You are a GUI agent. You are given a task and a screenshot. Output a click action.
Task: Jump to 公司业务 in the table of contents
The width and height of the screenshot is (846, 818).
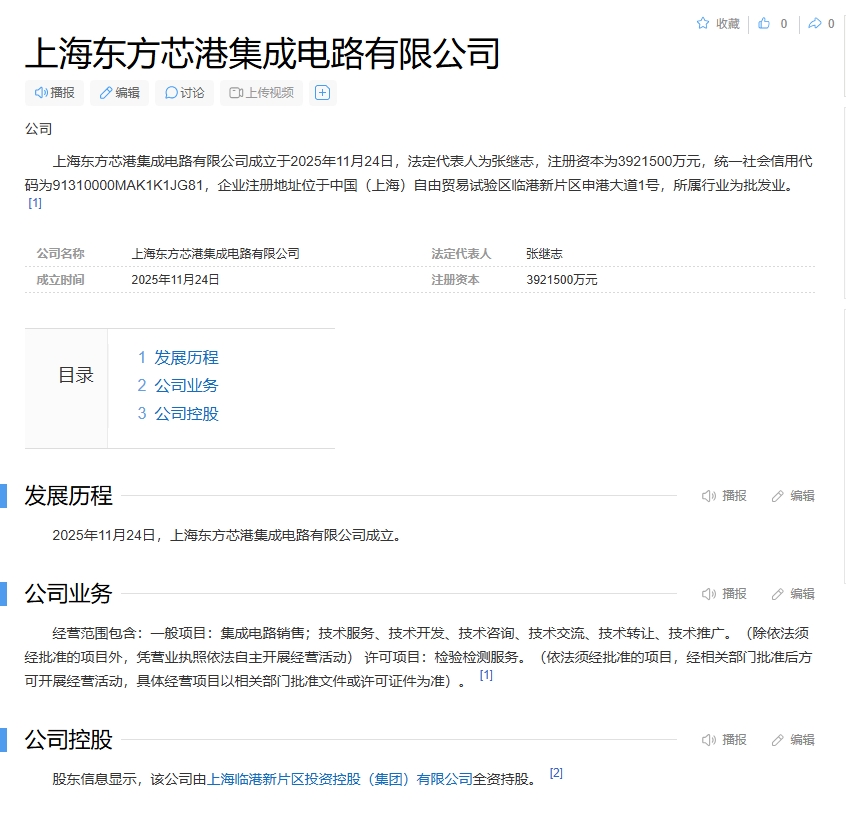[185, 386]
